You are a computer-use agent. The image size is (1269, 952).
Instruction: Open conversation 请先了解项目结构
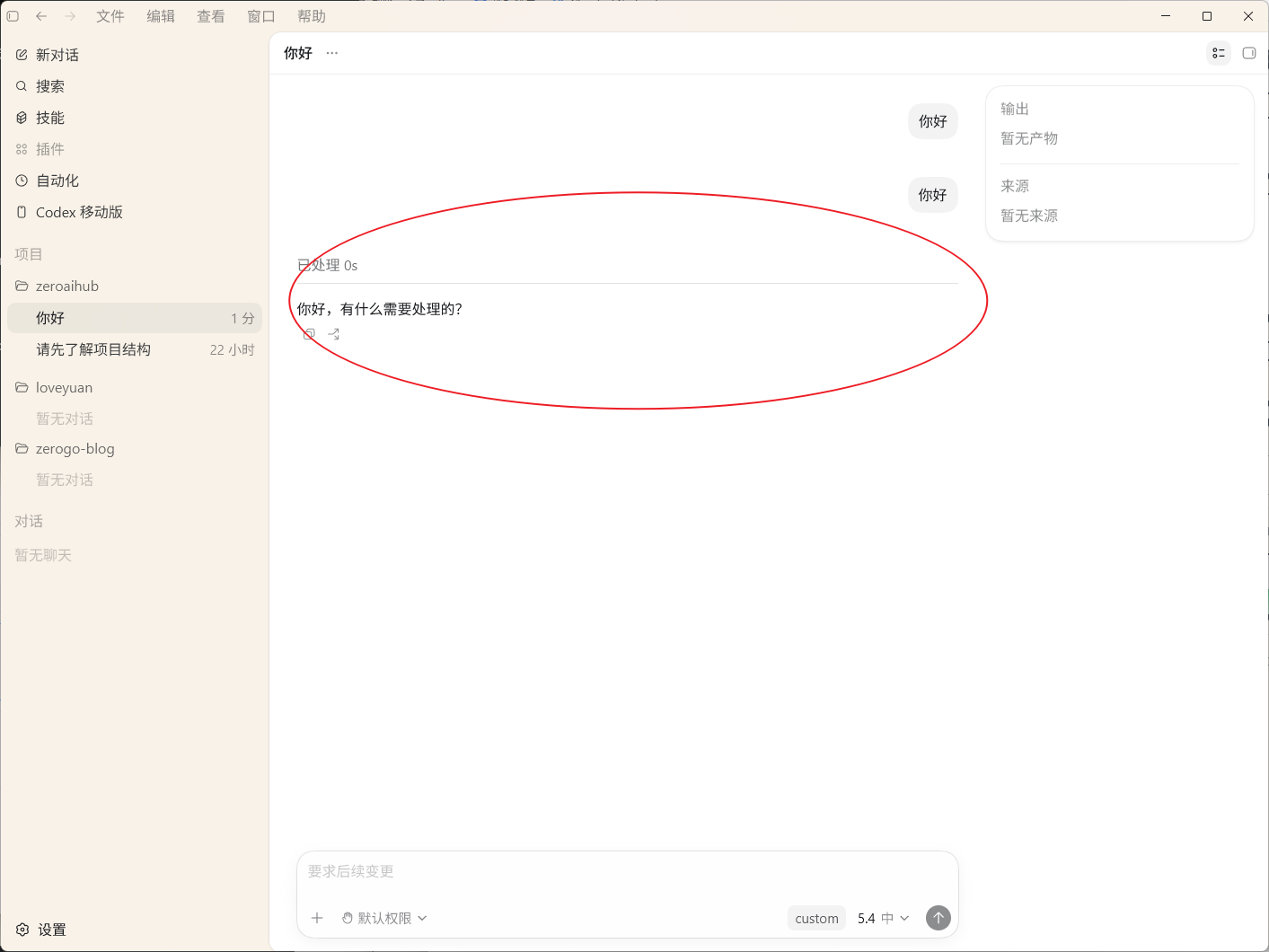135,349
